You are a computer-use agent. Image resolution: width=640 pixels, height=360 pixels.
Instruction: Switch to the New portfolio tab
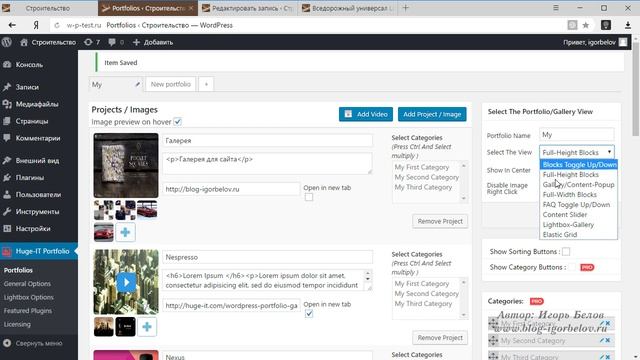click(x=171, y=84)
